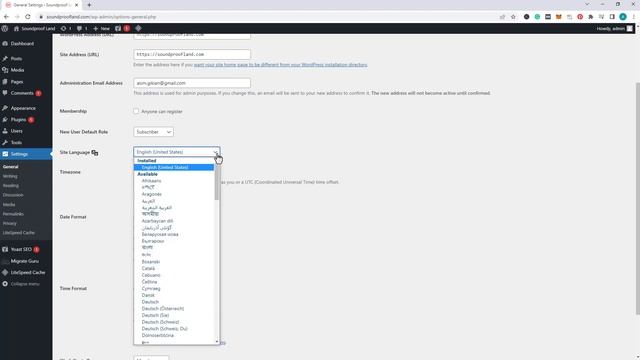Open the Chrome three-dot menu

[x=633, y=17]
